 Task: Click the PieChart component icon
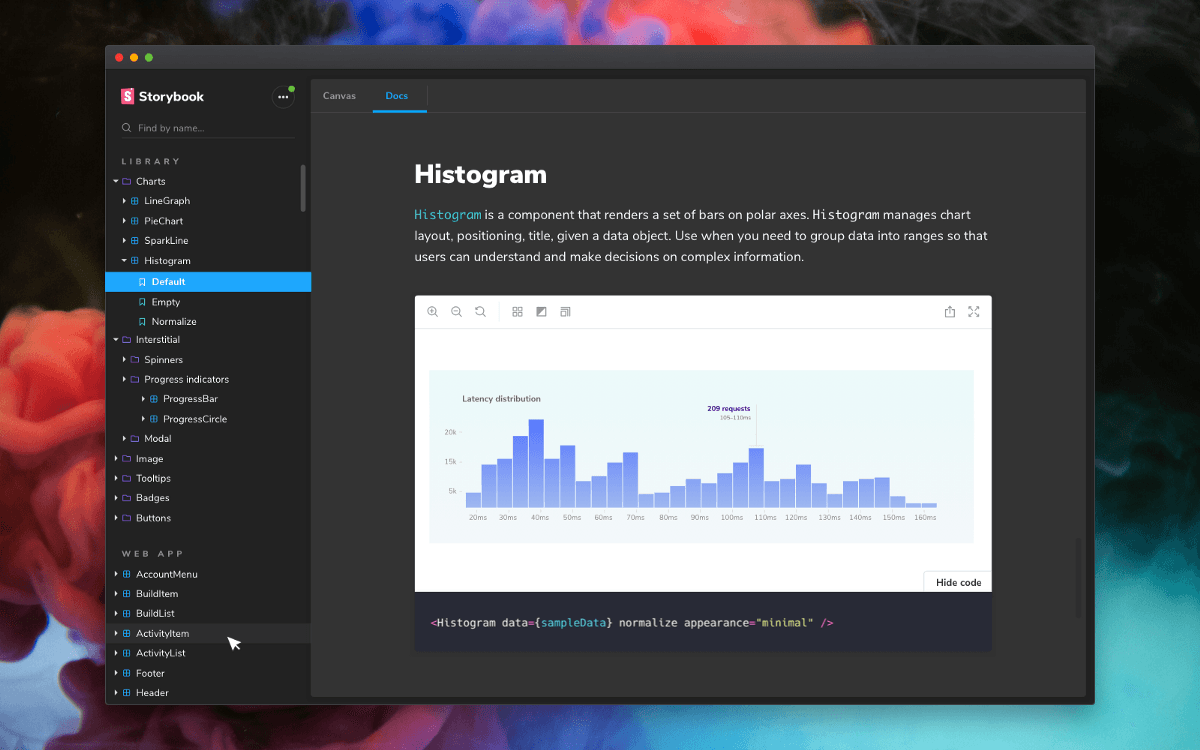coord(135,221)
